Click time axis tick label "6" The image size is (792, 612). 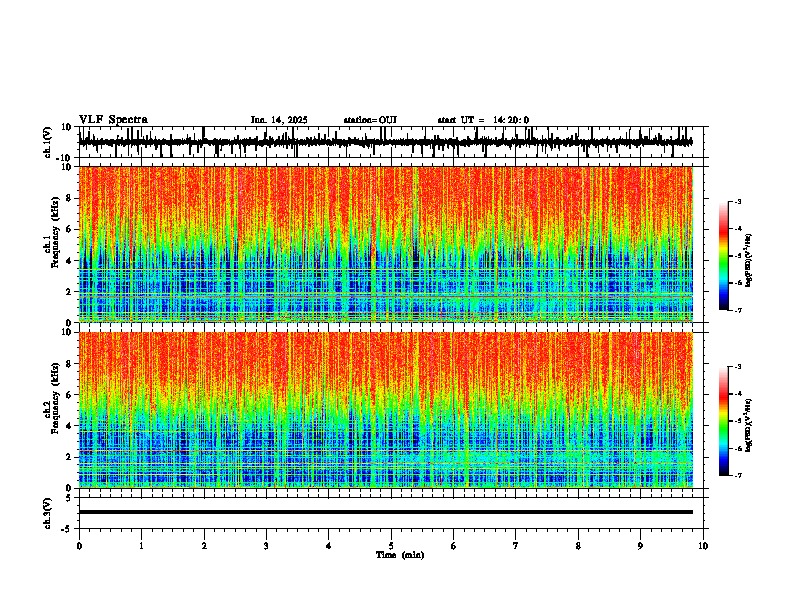tap(454, 546)
